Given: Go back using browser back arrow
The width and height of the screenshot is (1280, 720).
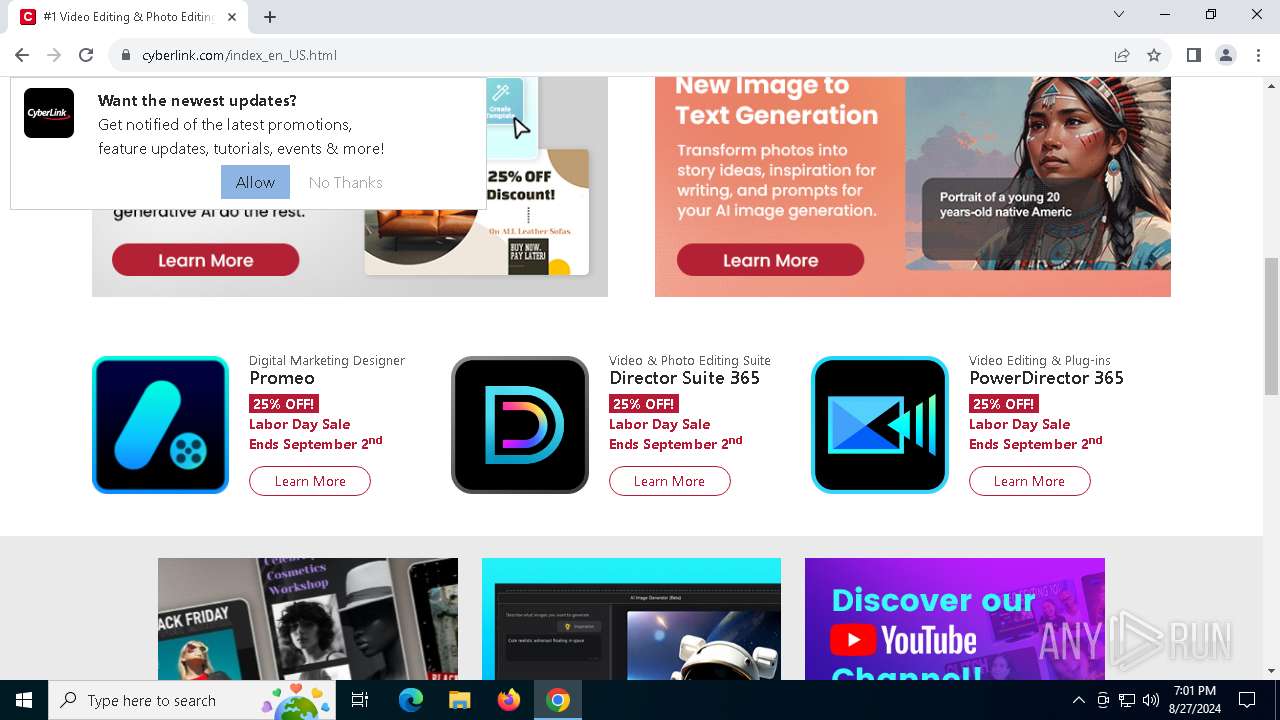Looking at the screenshot, I should pos(22,55).
